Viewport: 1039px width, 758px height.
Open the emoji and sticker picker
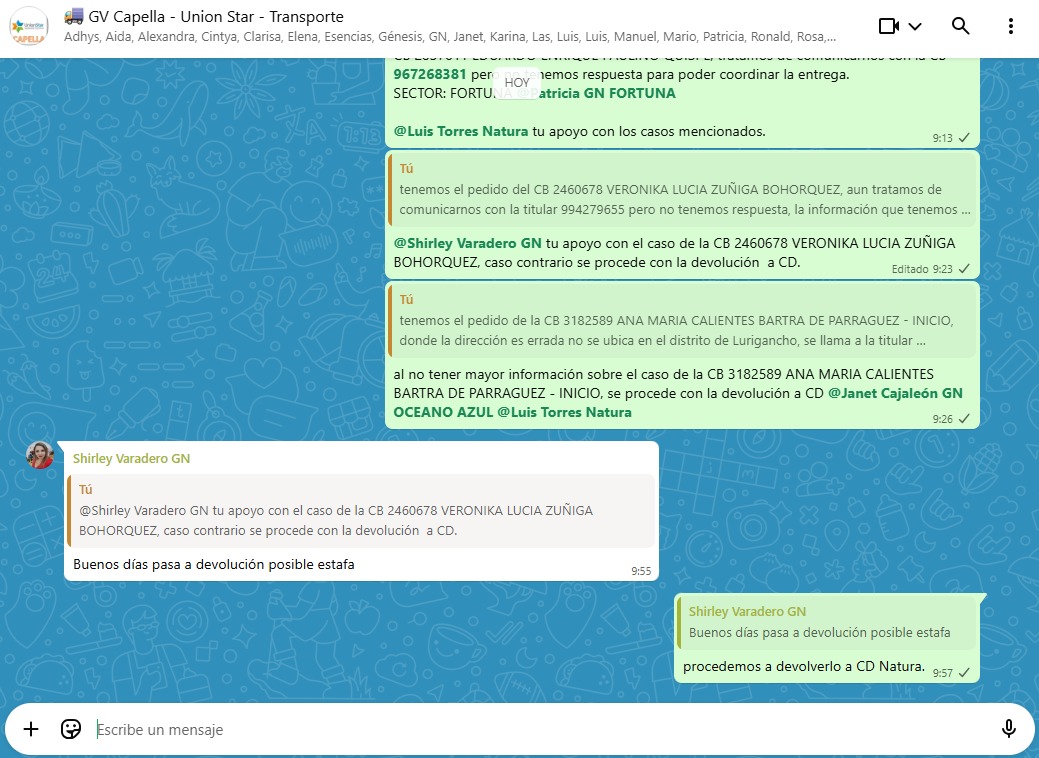[x=70, y=729]
